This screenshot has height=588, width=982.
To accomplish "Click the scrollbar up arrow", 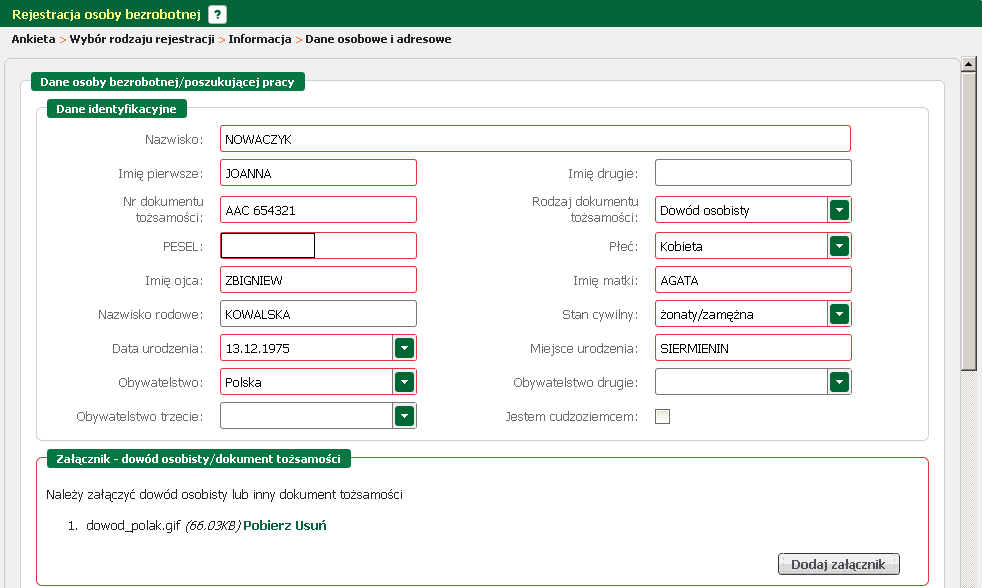I will (969, 63).
